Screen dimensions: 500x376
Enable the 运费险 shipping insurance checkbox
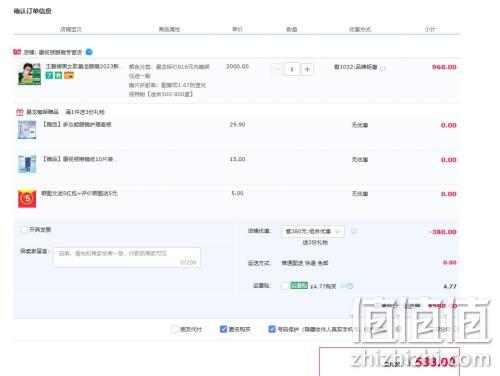pyautogui.click(x=285, y=286)
